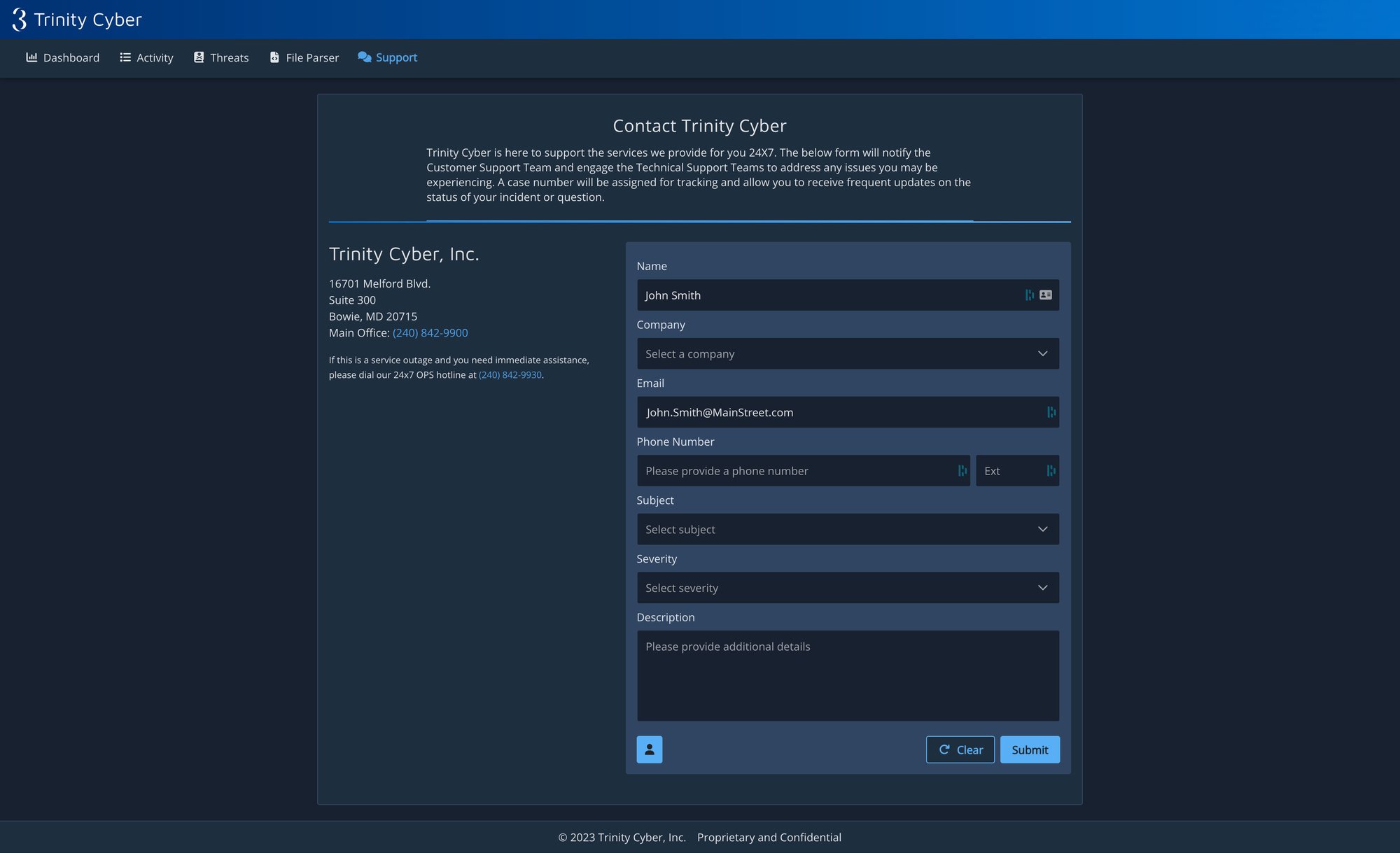Click the Dashboard chart icon

point(31,57)
